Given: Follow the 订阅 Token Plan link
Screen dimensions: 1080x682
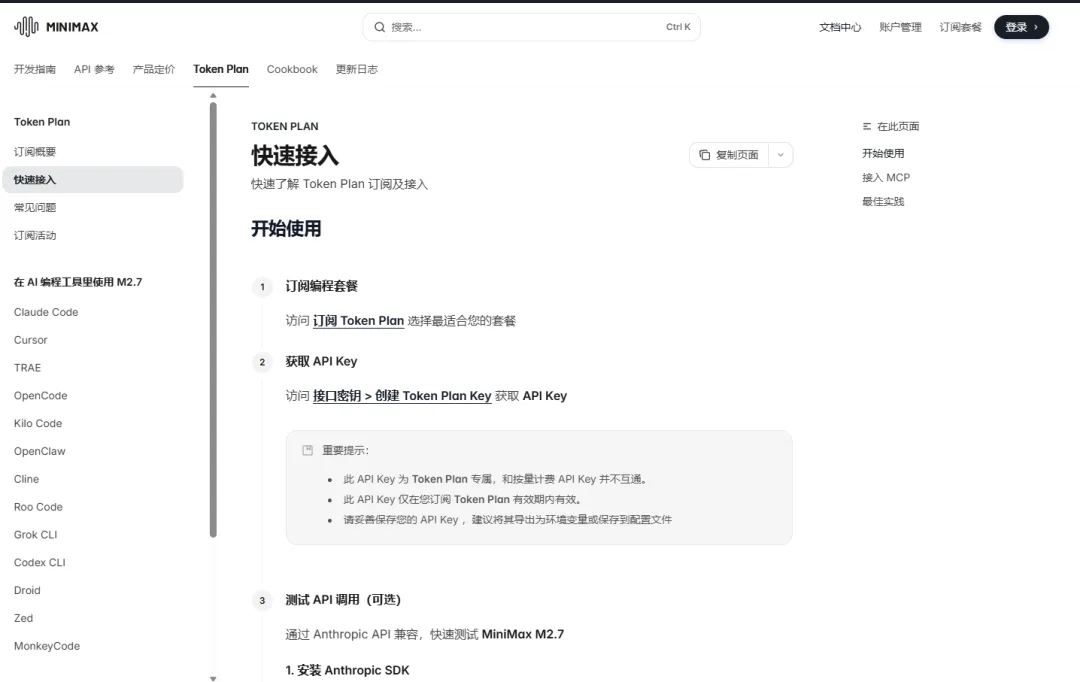Looking at the screenshot, I should pyautogui.click(x=358, y=320).
